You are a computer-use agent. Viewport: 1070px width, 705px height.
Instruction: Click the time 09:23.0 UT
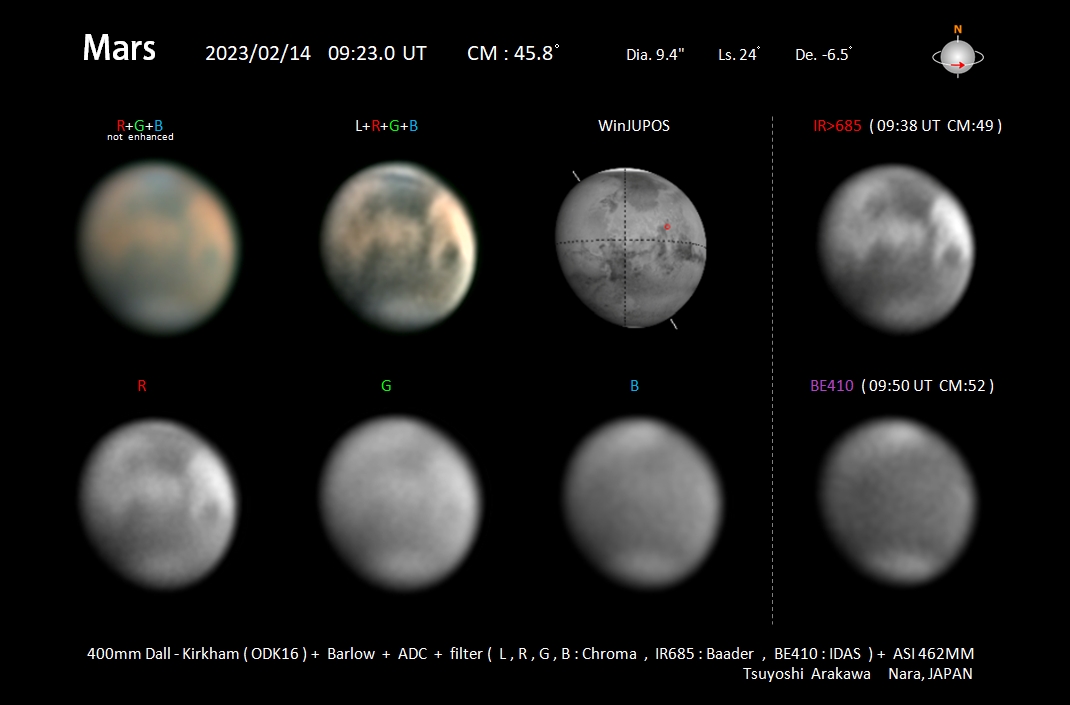(377, 53)
